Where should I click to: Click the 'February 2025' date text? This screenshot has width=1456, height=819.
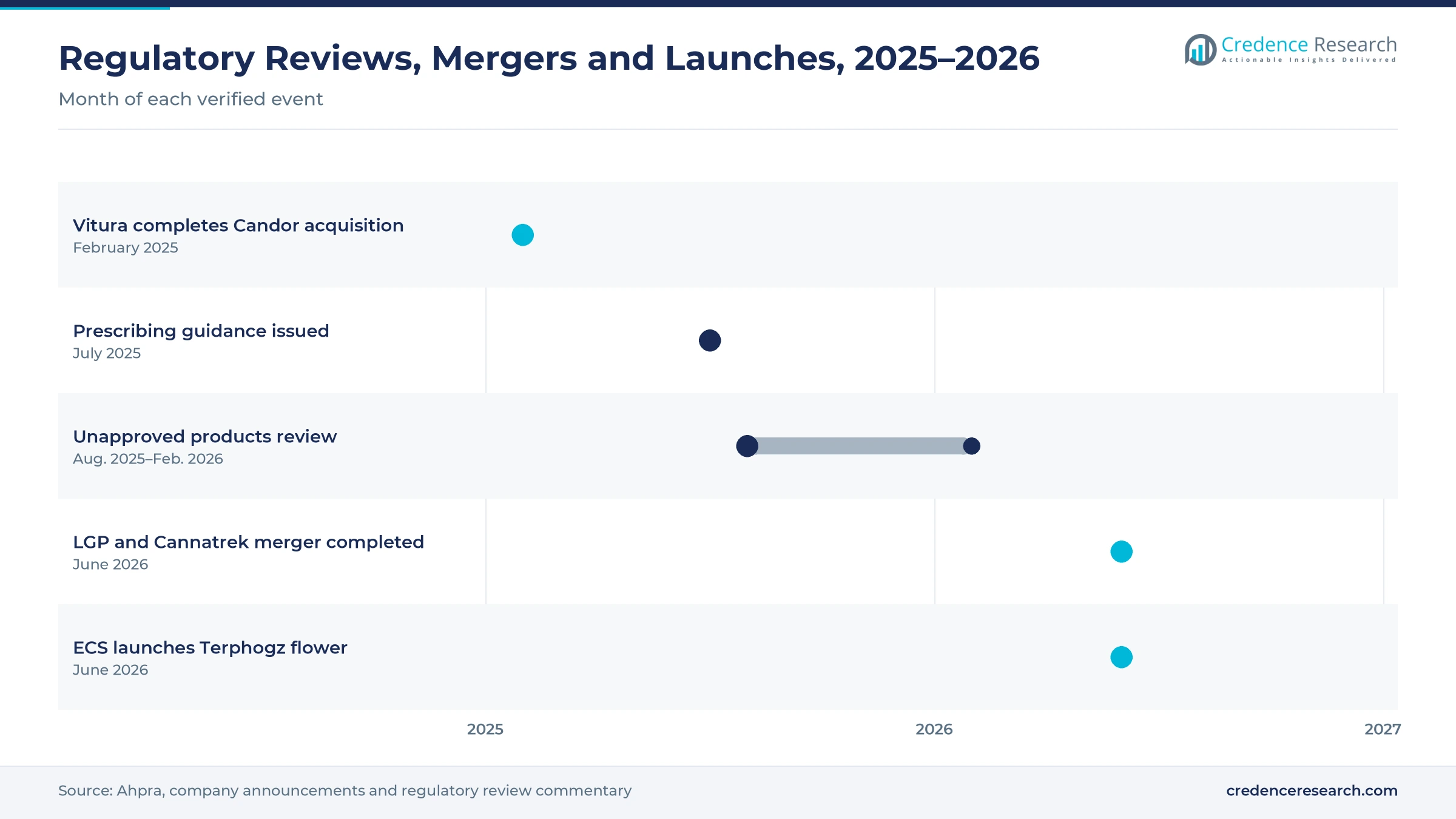(125, 248)
